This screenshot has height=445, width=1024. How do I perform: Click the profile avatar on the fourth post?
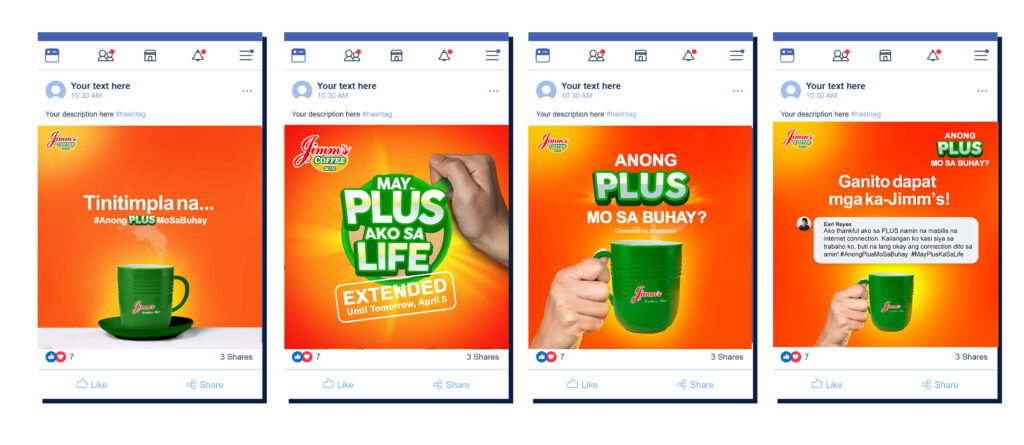click(x=791, y=90)
